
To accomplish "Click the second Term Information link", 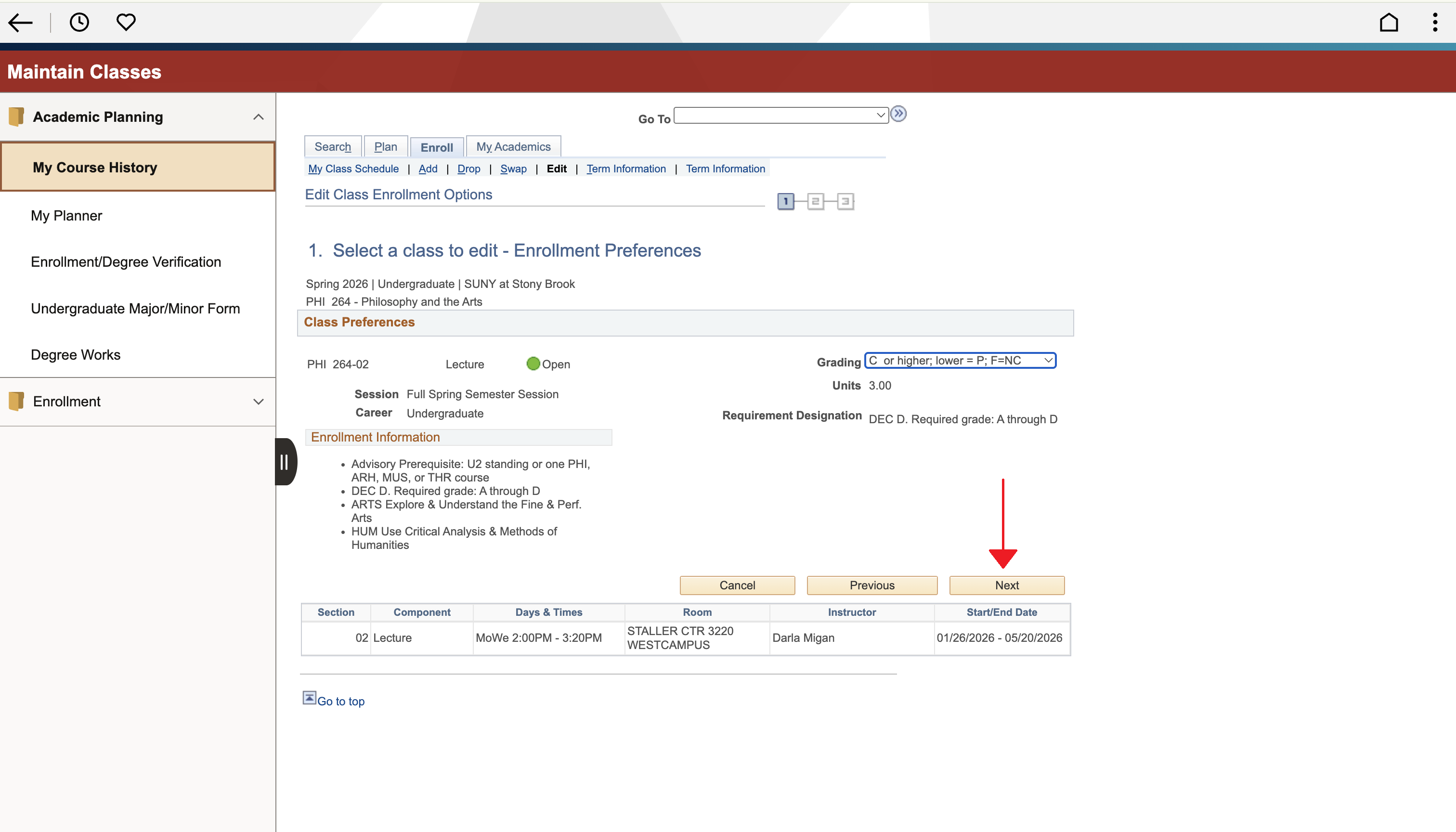I will pyautogui.click(x=725, y=169).
